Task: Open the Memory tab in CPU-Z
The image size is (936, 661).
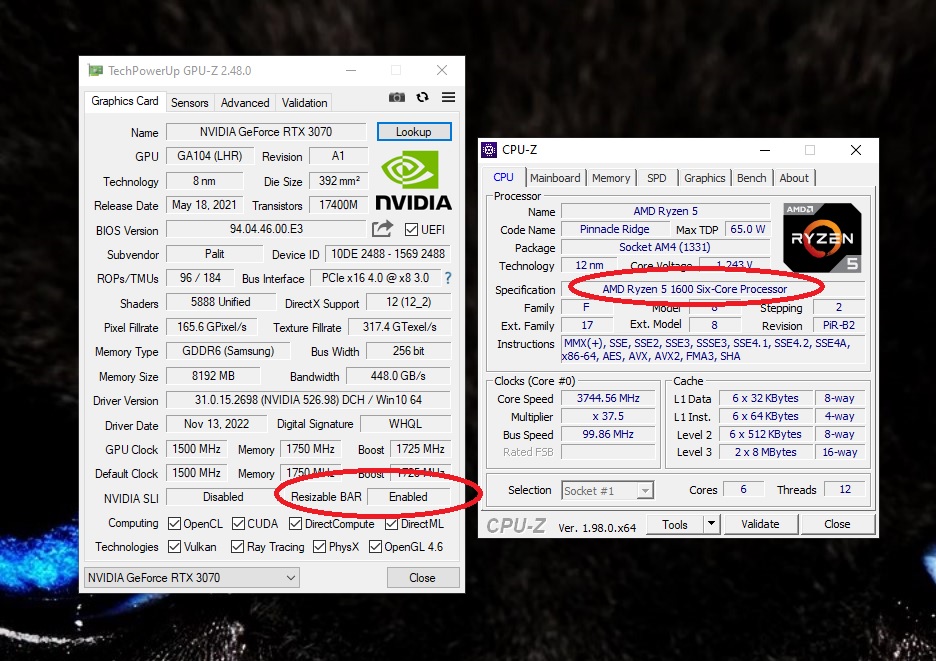Action: (611, 178)
